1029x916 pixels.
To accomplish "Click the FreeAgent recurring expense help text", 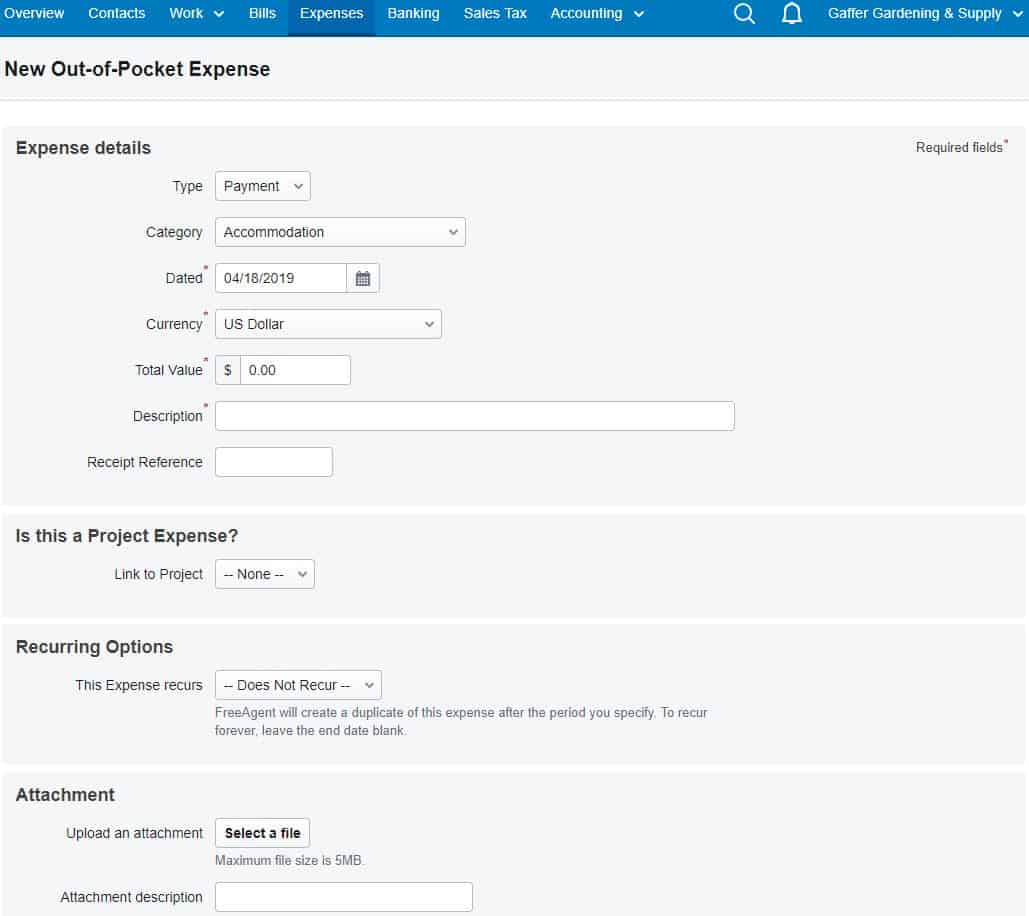I will click(x=461, y=722).
